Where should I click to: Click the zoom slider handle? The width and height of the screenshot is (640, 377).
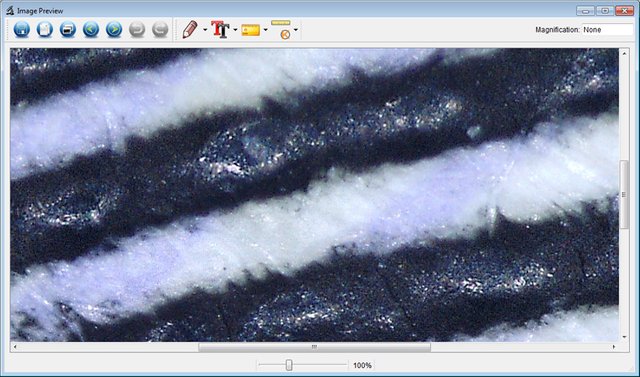click(x=289, y=365)
